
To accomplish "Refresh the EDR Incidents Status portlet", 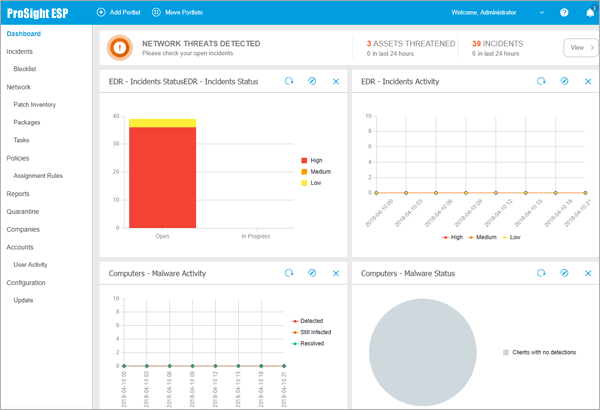I will 289,81.
